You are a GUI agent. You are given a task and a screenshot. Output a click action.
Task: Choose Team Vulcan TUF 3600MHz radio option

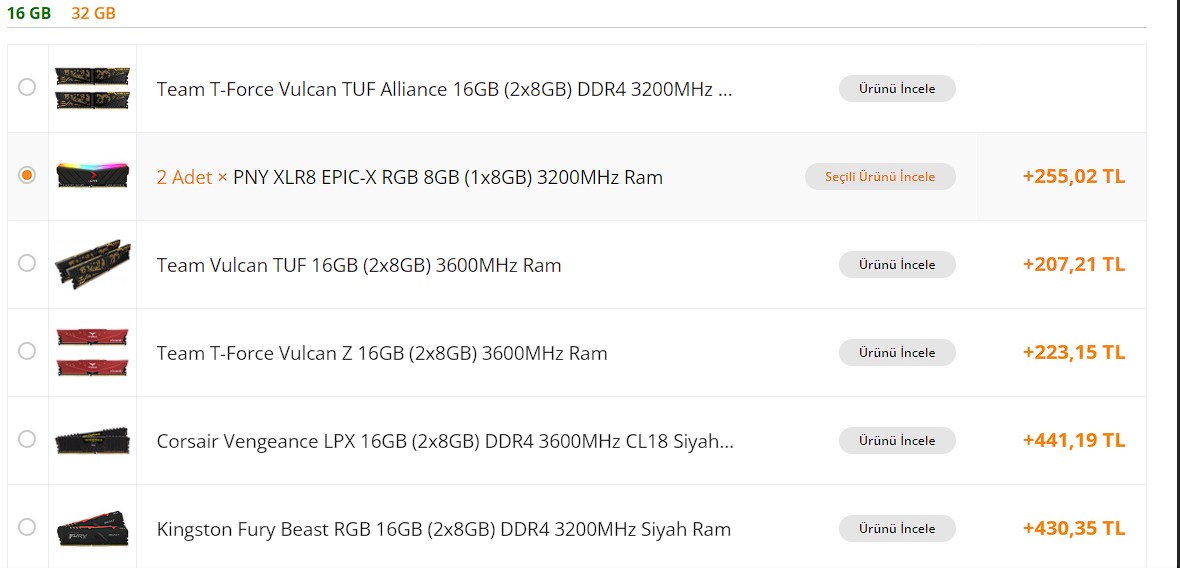coord(27,263)
